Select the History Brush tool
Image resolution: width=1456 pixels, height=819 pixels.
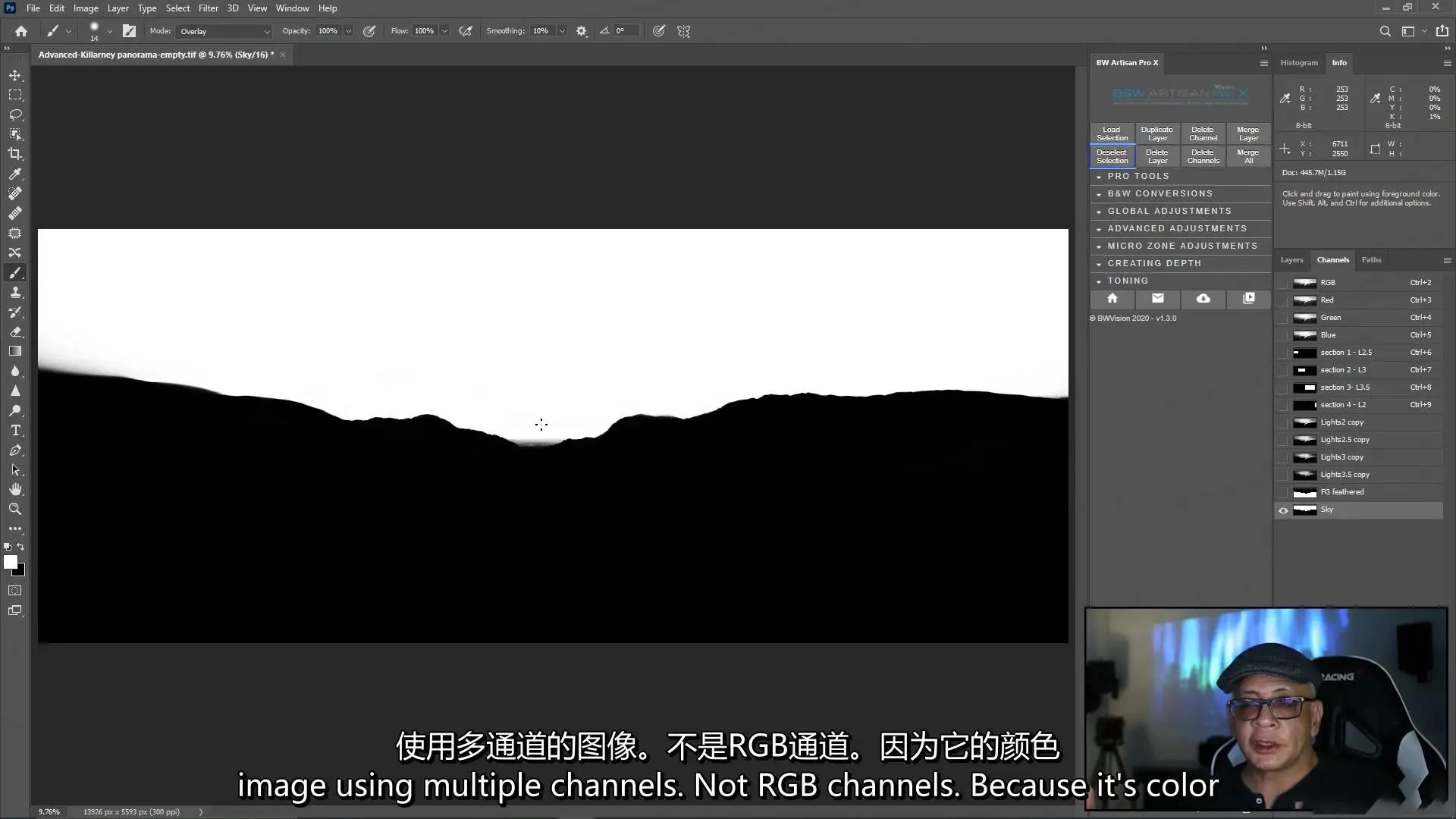coord(15,312)
